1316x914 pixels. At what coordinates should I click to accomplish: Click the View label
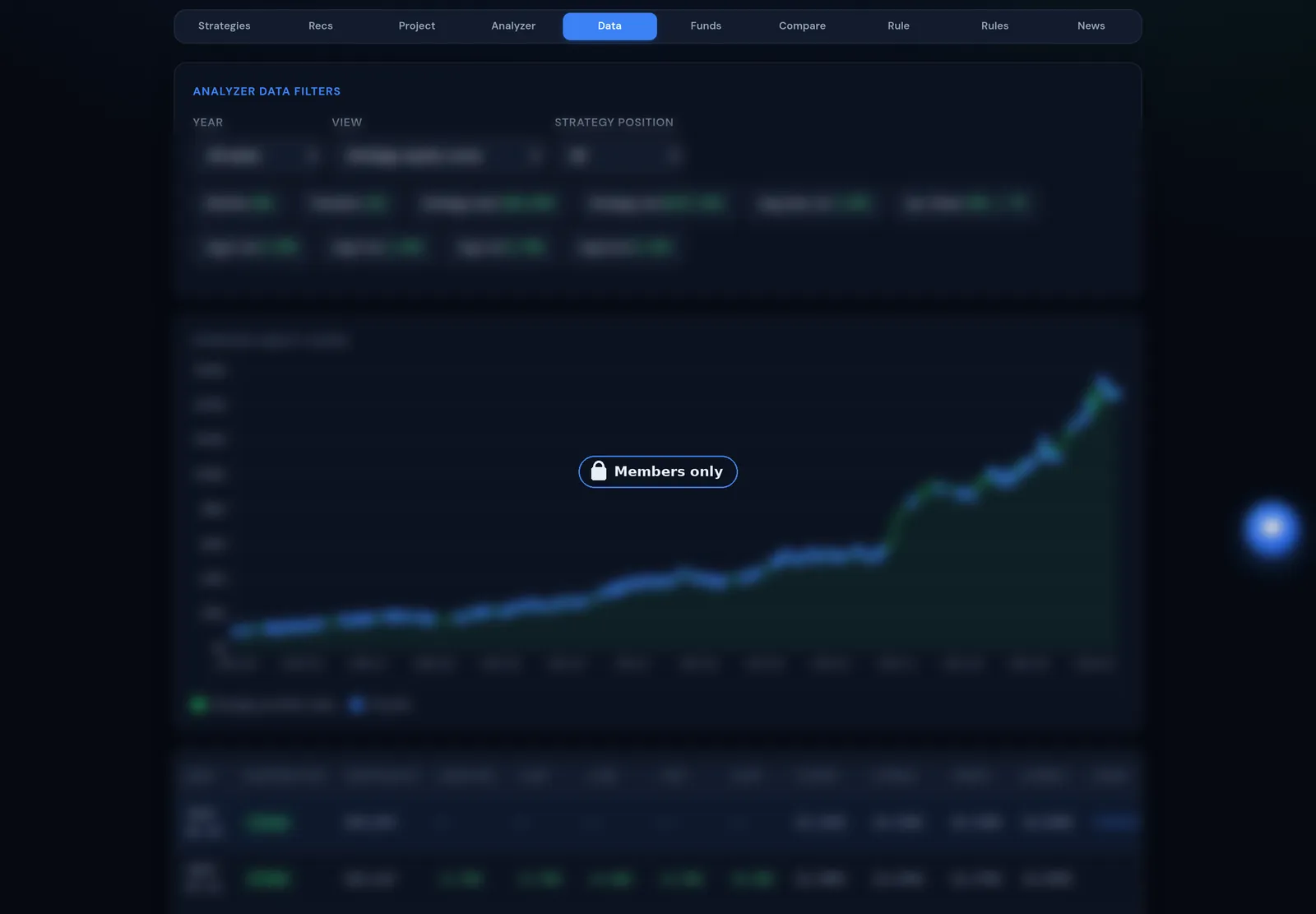point(346,123)
